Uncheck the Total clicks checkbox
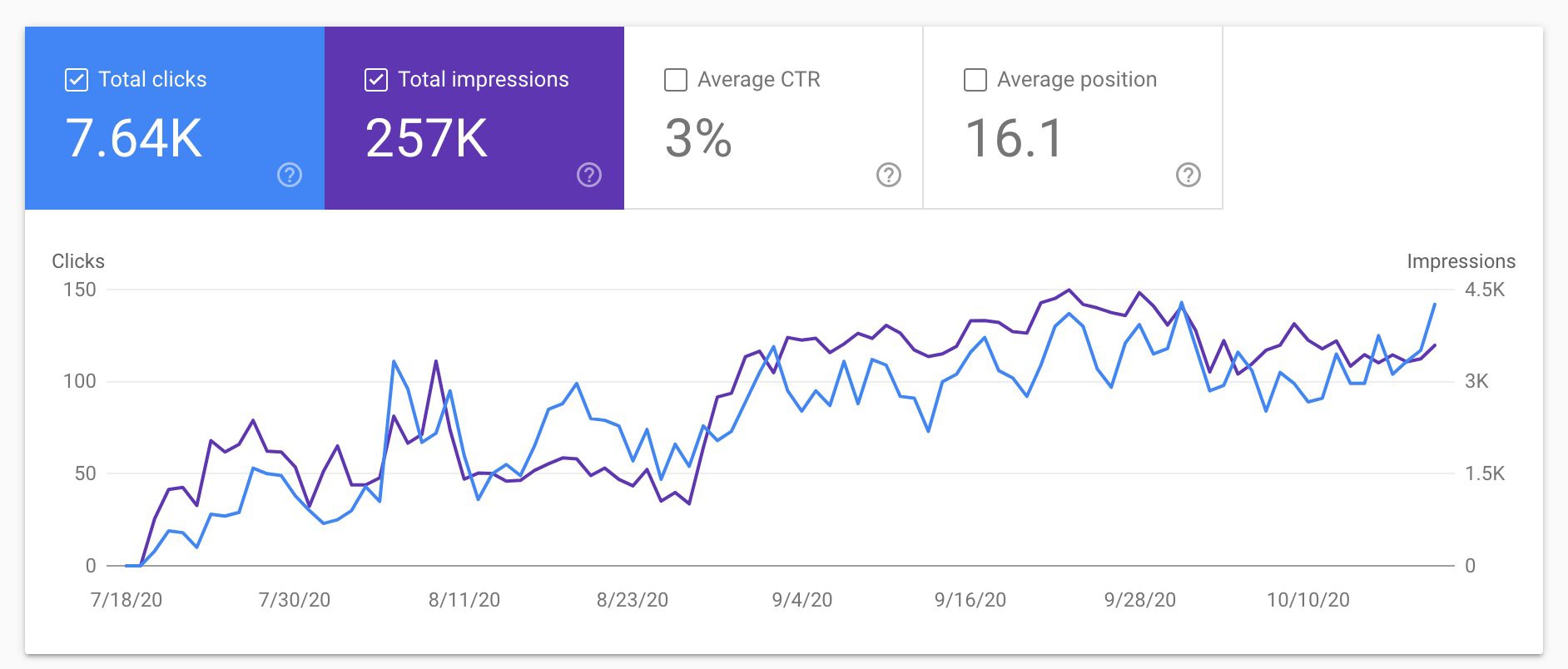Screen dimensions: 1568x669 [77, 80]
